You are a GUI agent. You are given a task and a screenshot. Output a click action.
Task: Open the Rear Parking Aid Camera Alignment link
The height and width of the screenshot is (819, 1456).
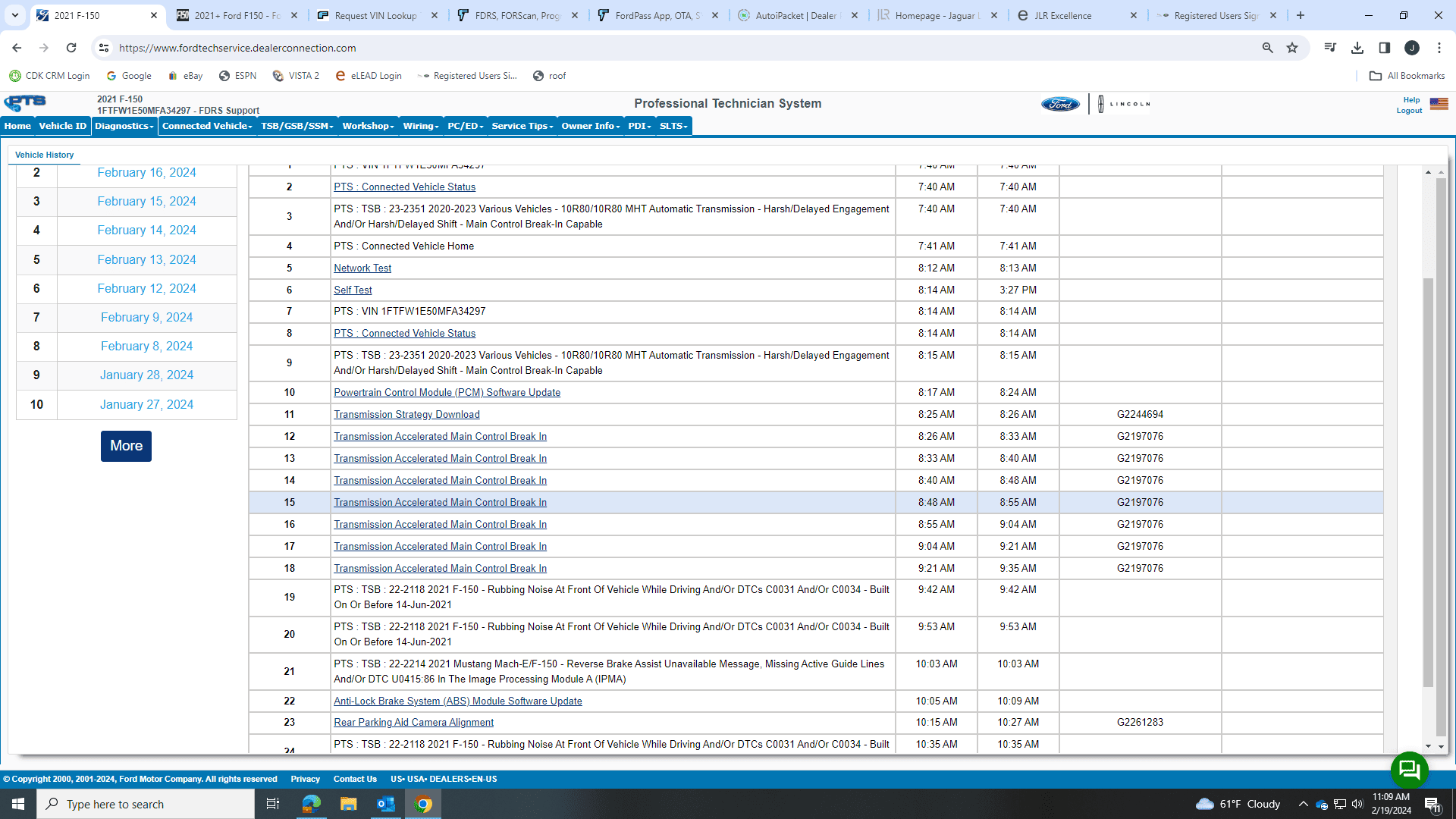(413, 723)
